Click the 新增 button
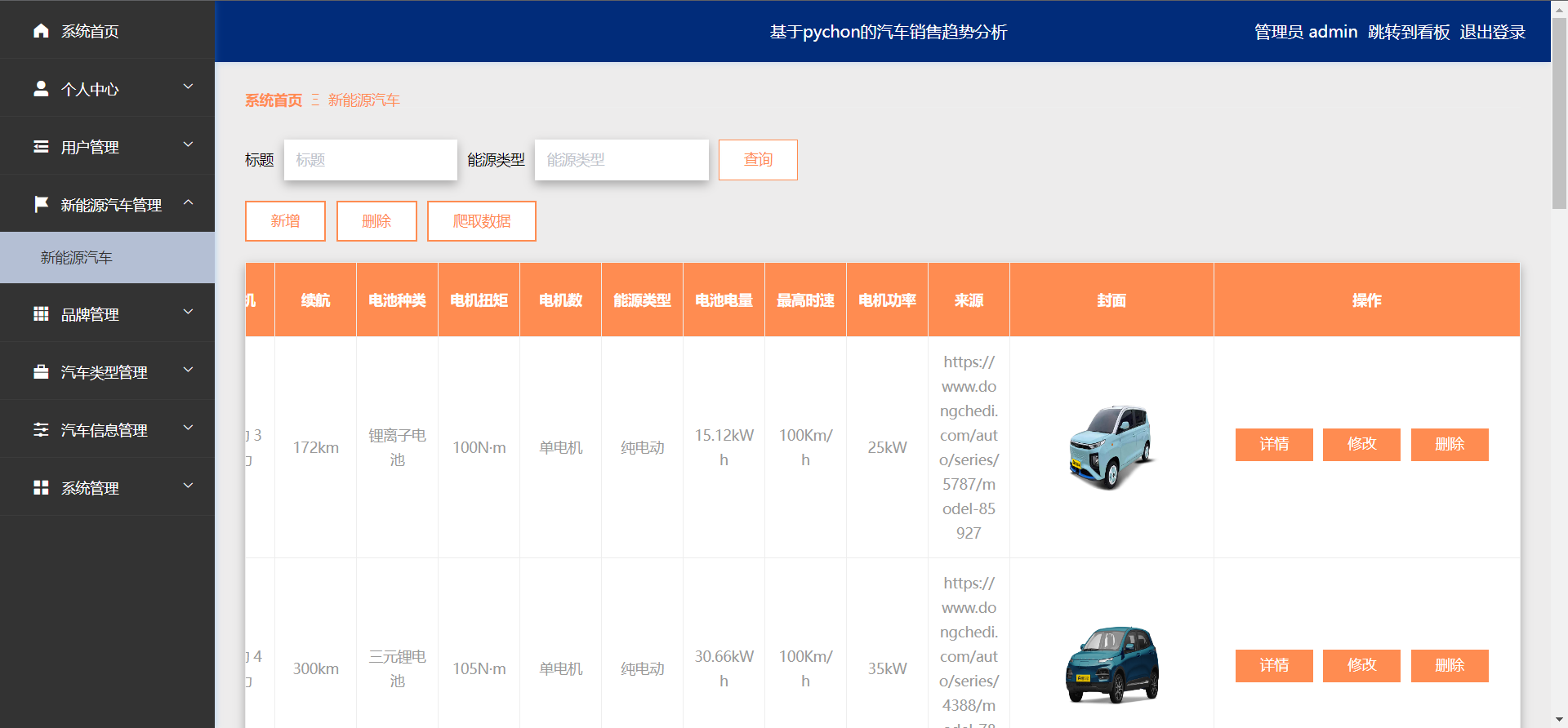The image size is (1568, 728). [x=285, y=221]
